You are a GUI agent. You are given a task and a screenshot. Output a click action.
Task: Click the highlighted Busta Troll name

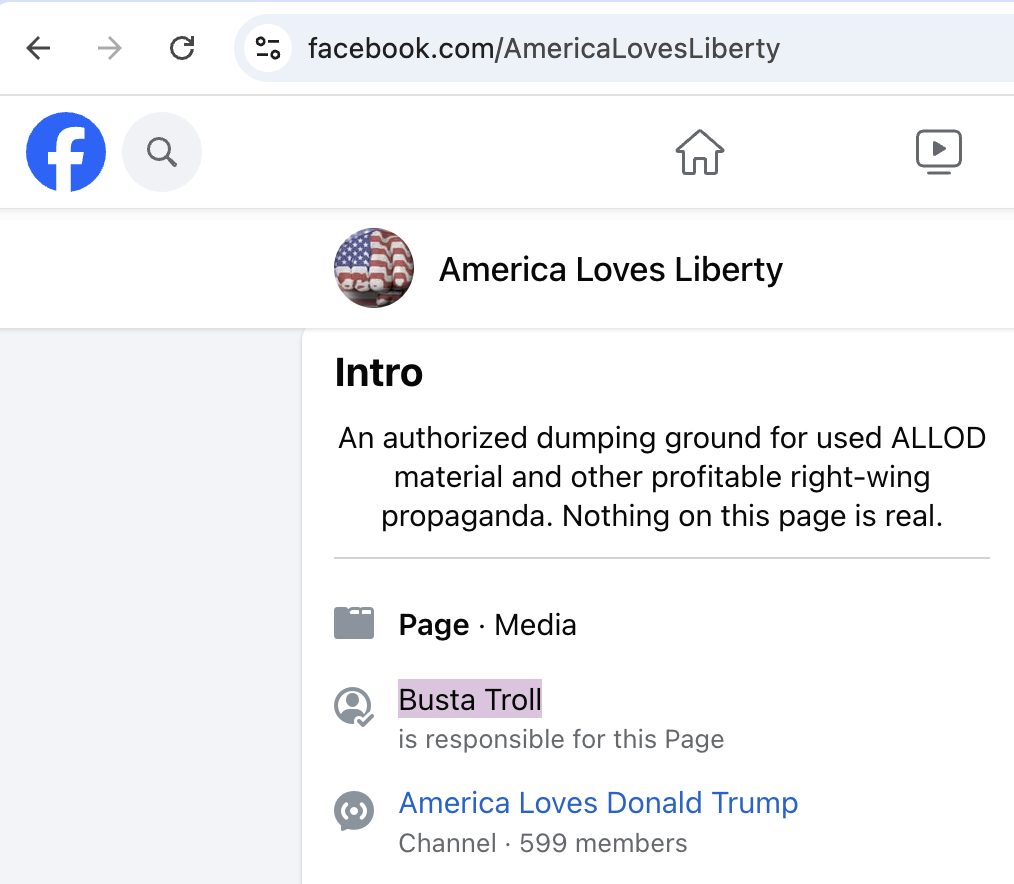coord(470,700)
